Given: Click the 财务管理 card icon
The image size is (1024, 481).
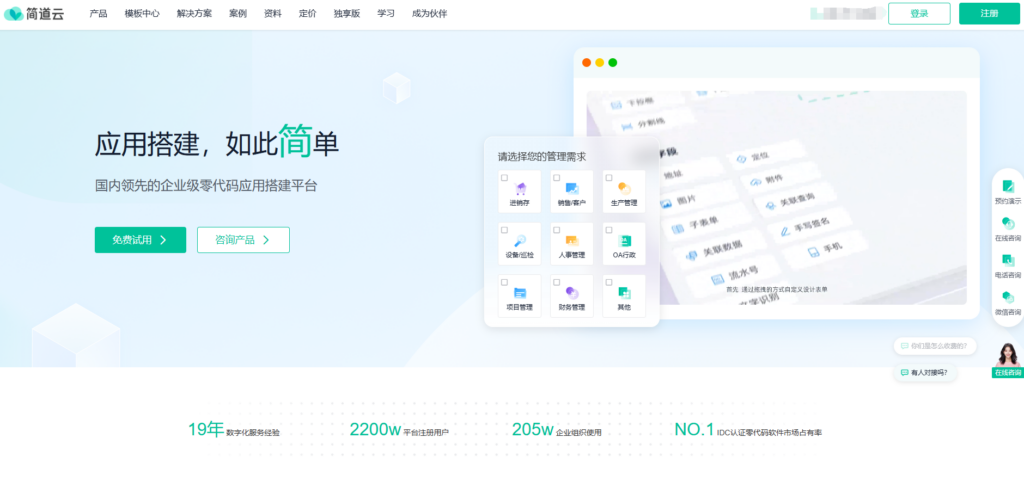Looking at the screenshot, I should pos(572,292).
